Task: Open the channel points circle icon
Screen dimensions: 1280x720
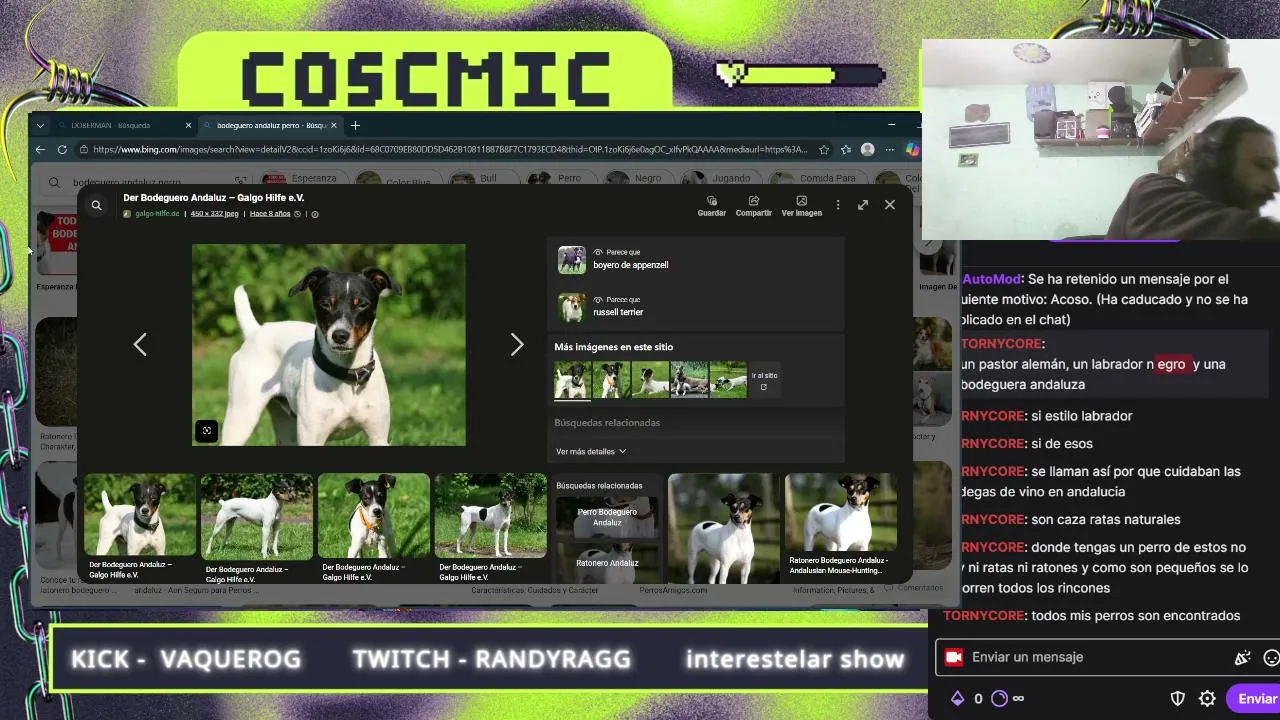Action: tap(999, 699)
